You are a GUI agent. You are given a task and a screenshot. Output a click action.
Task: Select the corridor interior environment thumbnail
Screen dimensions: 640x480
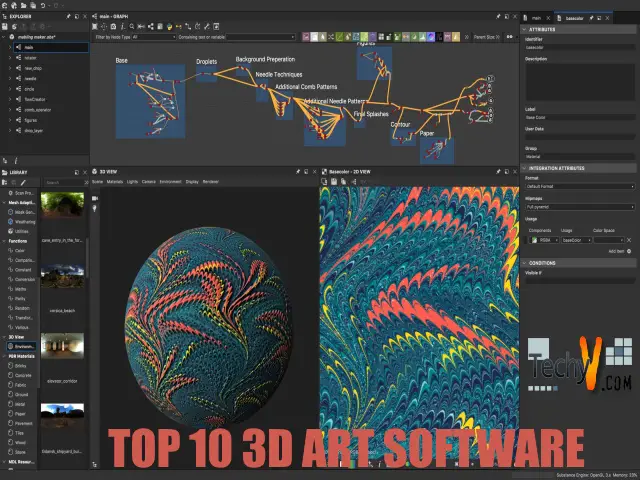(62, 345)
